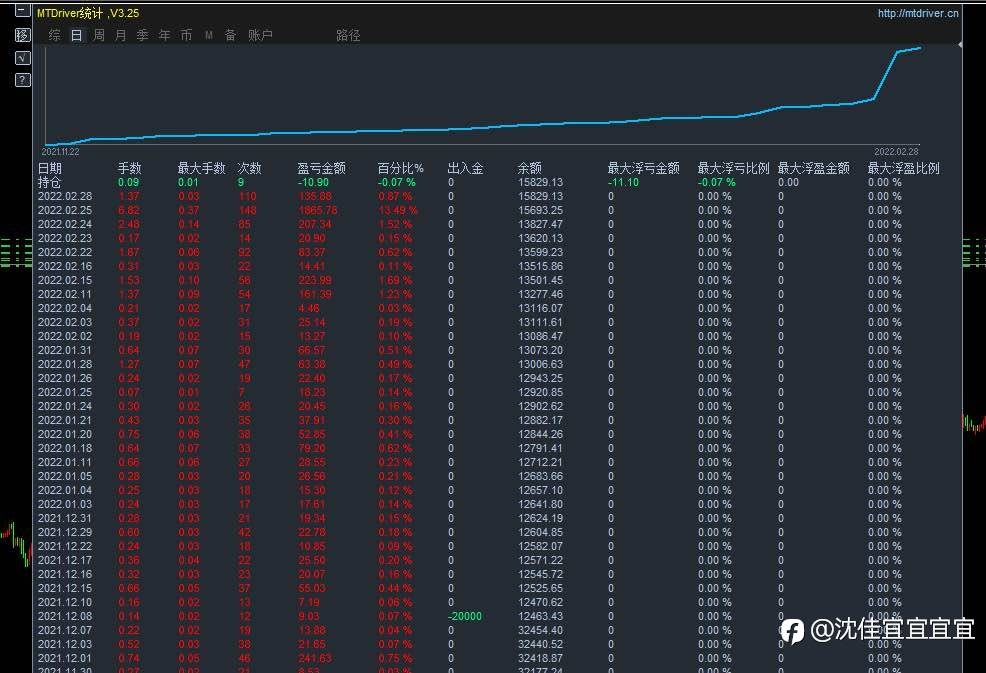Select the 日 daily statistics tab
Viewport: 986px width, 673px height.
point(76,35)
